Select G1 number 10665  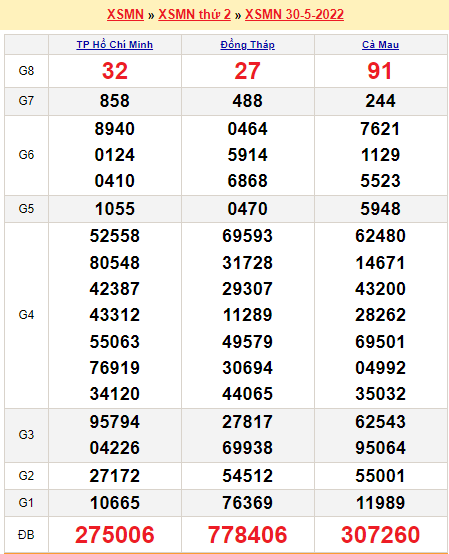115,503
